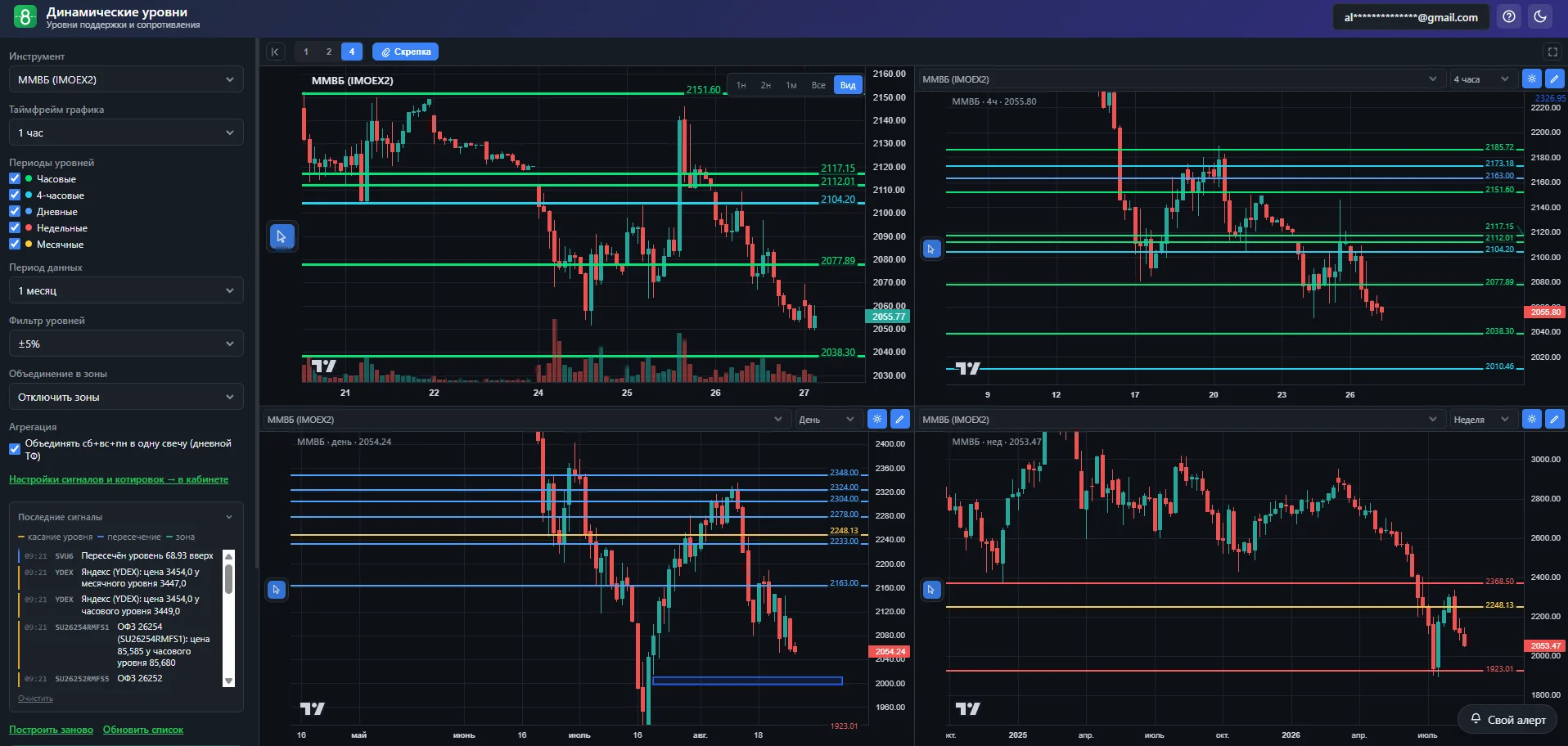Click pencil edit icon on the daily chart
This screenshot has width=1568, height=746.
[x=899, y=419]
